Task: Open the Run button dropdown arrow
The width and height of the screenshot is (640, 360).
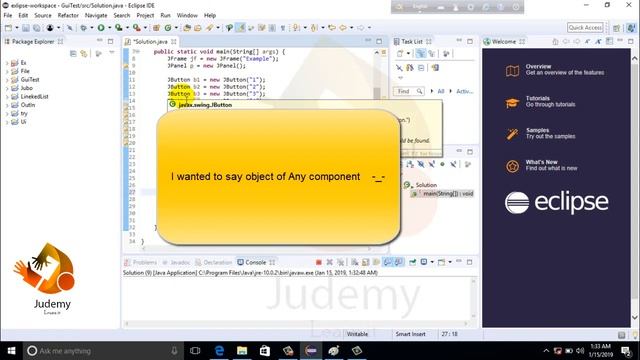Action: coord(109,28)
